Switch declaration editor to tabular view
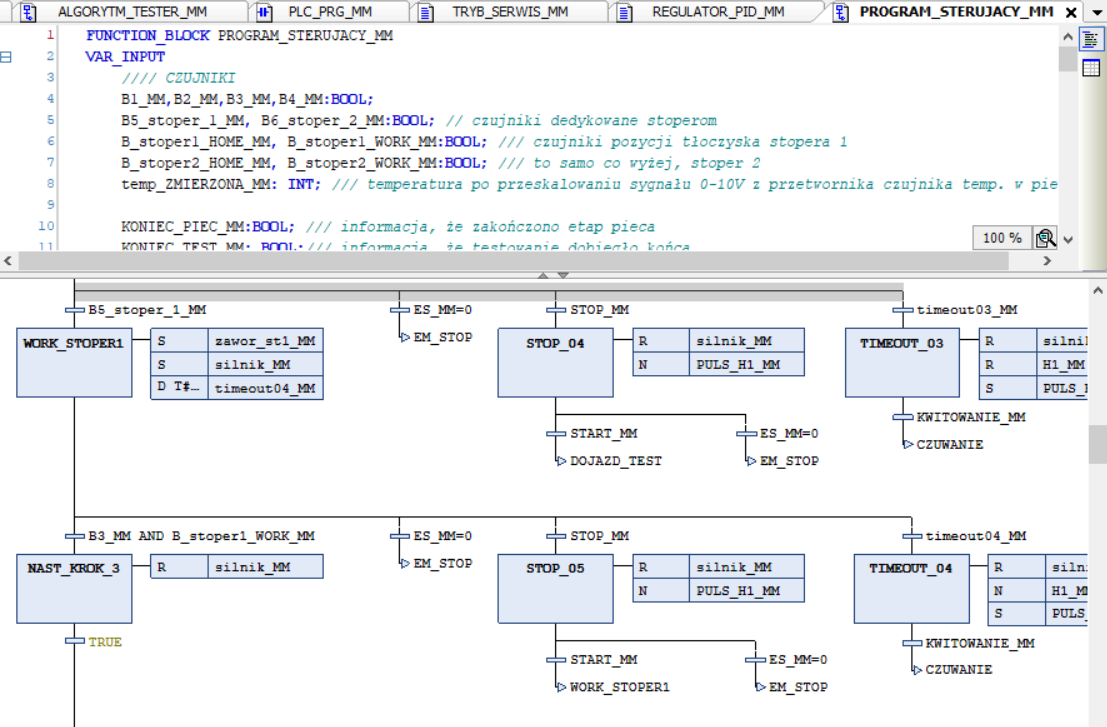The image size is (1107, 727). 1091,68
